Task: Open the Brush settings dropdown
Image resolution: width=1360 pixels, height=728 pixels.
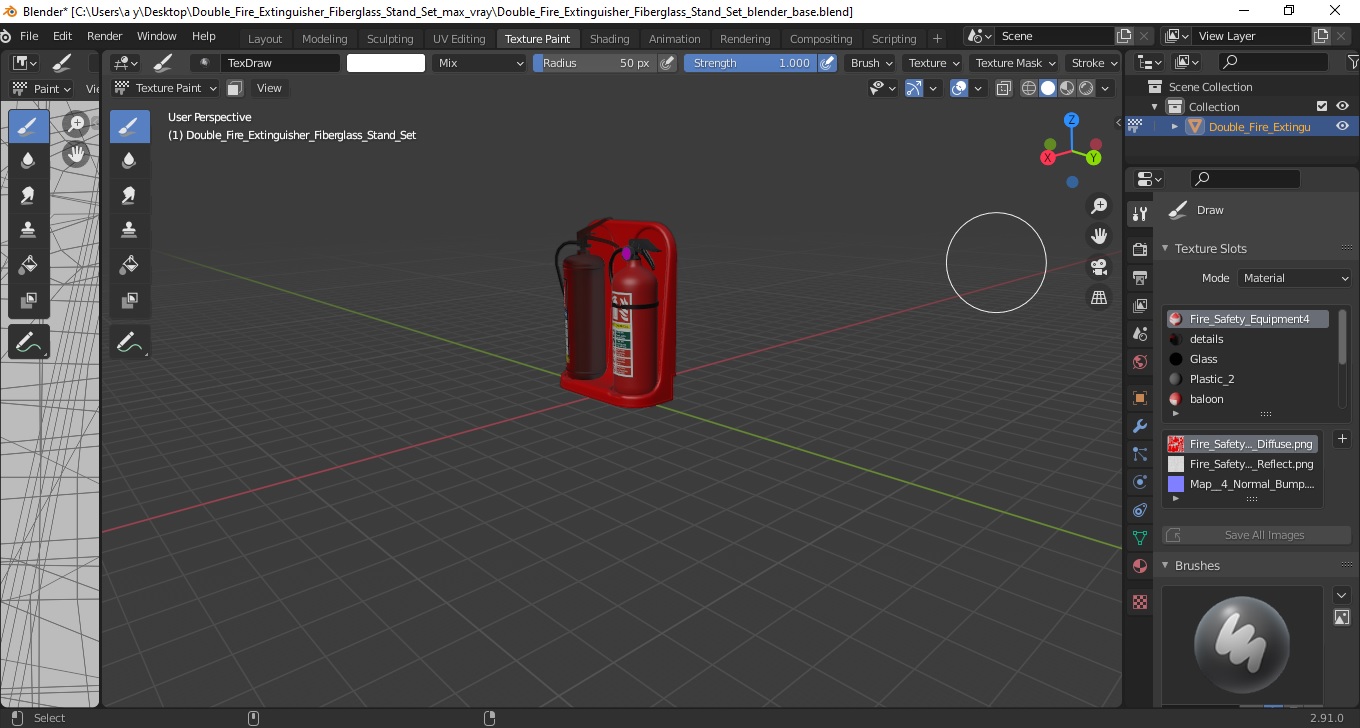Action: (871, 63)
